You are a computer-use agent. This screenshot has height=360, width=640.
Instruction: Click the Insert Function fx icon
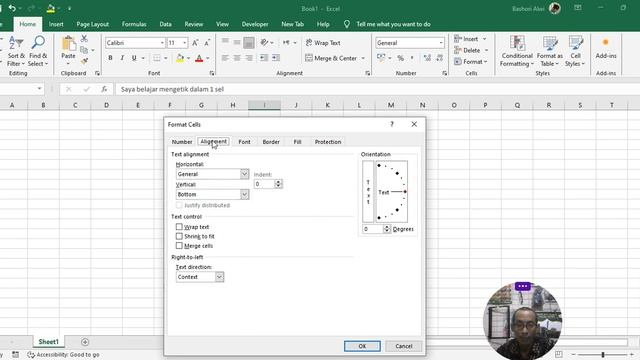click(x=104, y=89)
